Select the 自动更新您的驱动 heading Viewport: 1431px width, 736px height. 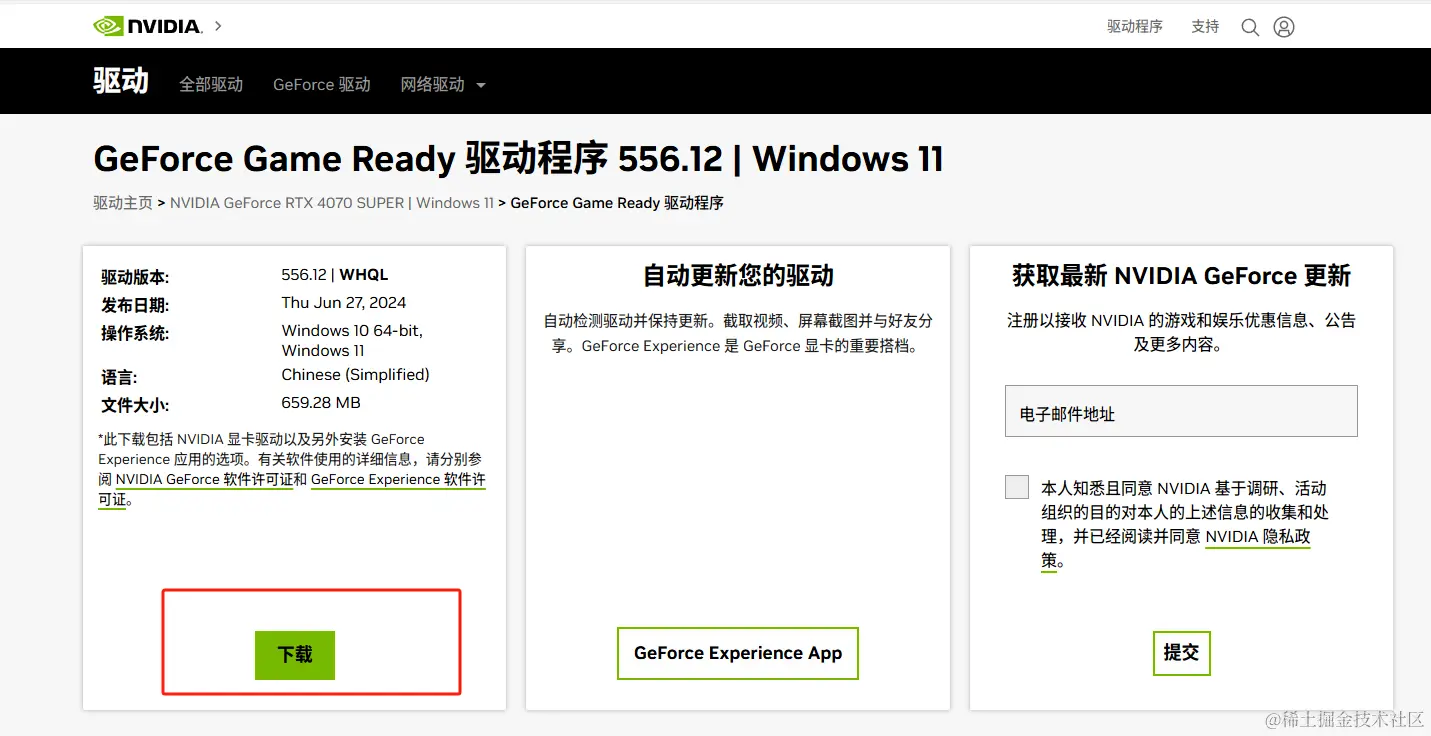point(738,276)
